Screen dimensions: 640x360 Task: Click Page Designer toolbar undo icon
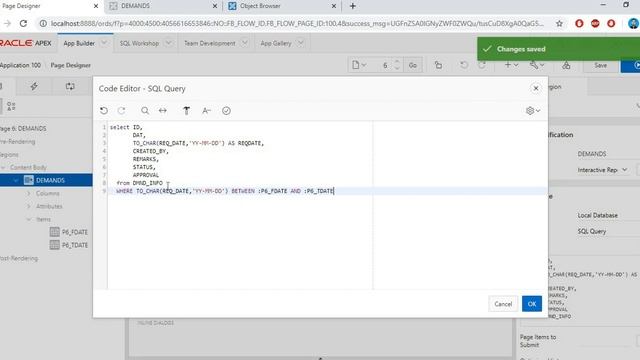464,65
